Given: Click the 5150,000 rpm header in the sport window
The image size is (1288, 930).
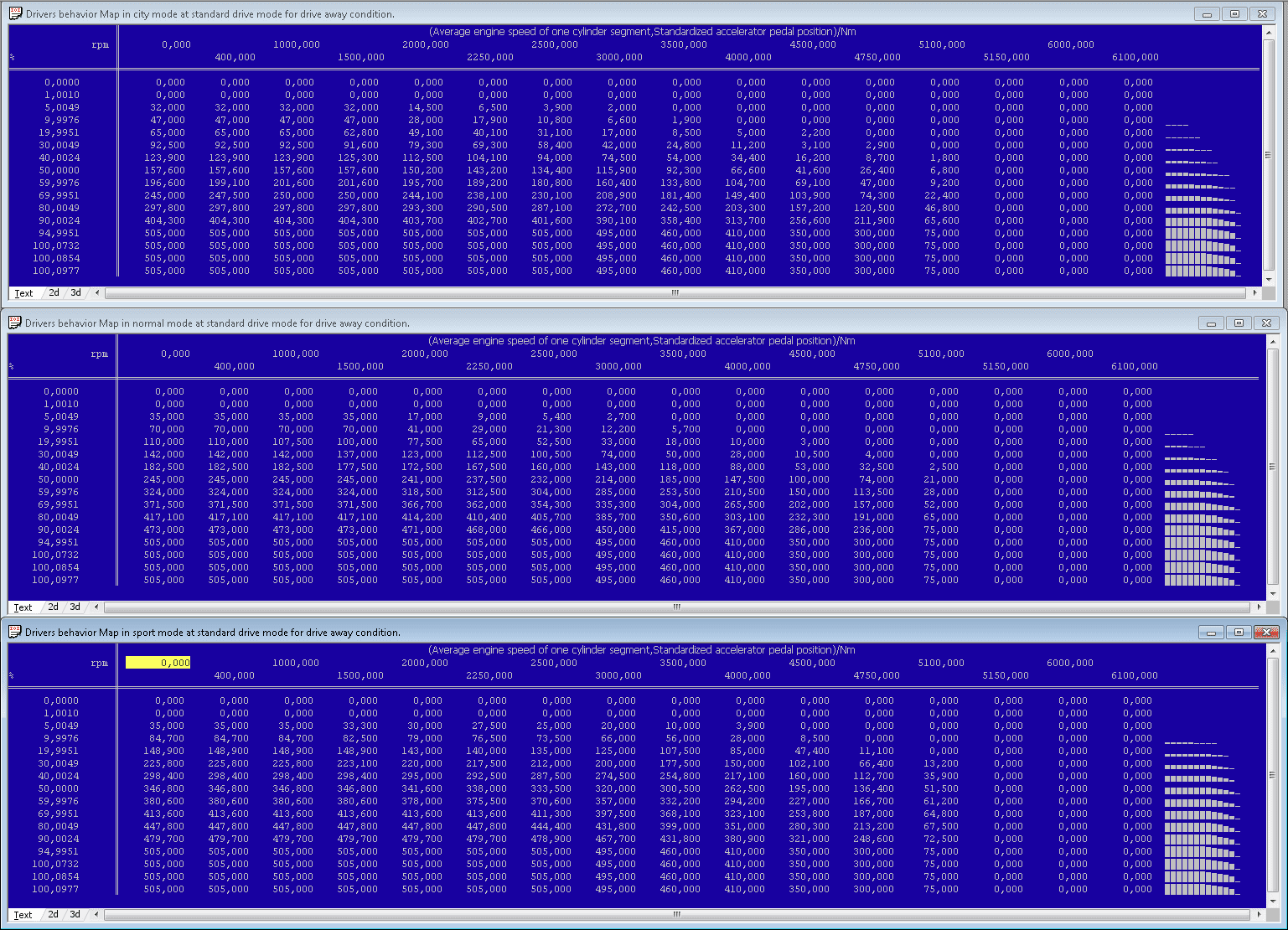Looking at the screenshot, I should tap(1006, 675).
